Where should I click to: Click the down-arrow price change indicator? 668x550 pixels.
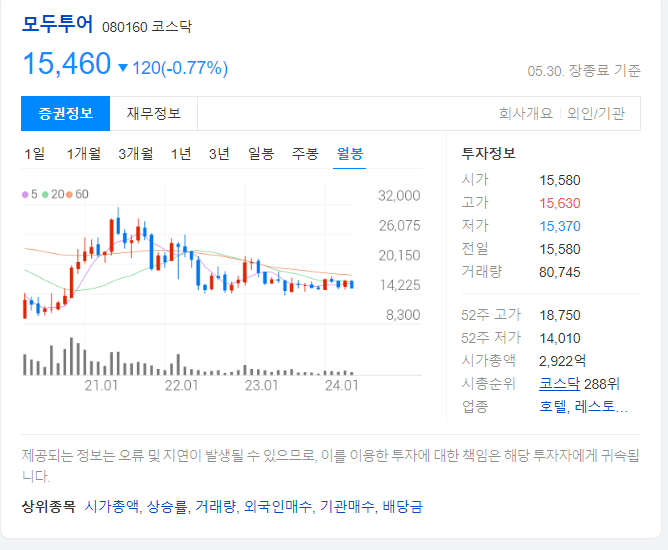[x=123, y=67]
